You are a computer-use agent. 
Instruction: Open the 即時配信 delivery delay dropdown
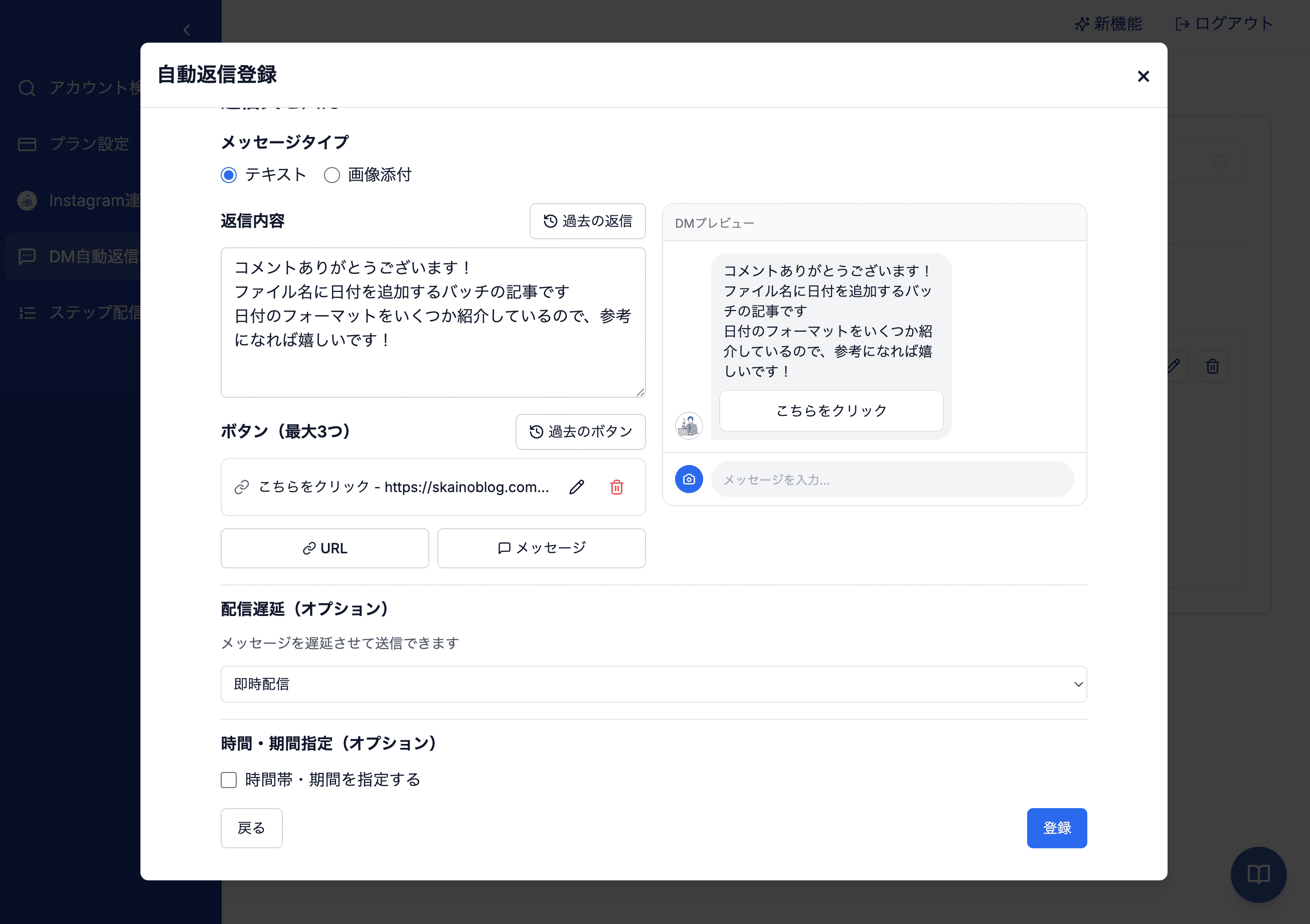click(653, 684)
